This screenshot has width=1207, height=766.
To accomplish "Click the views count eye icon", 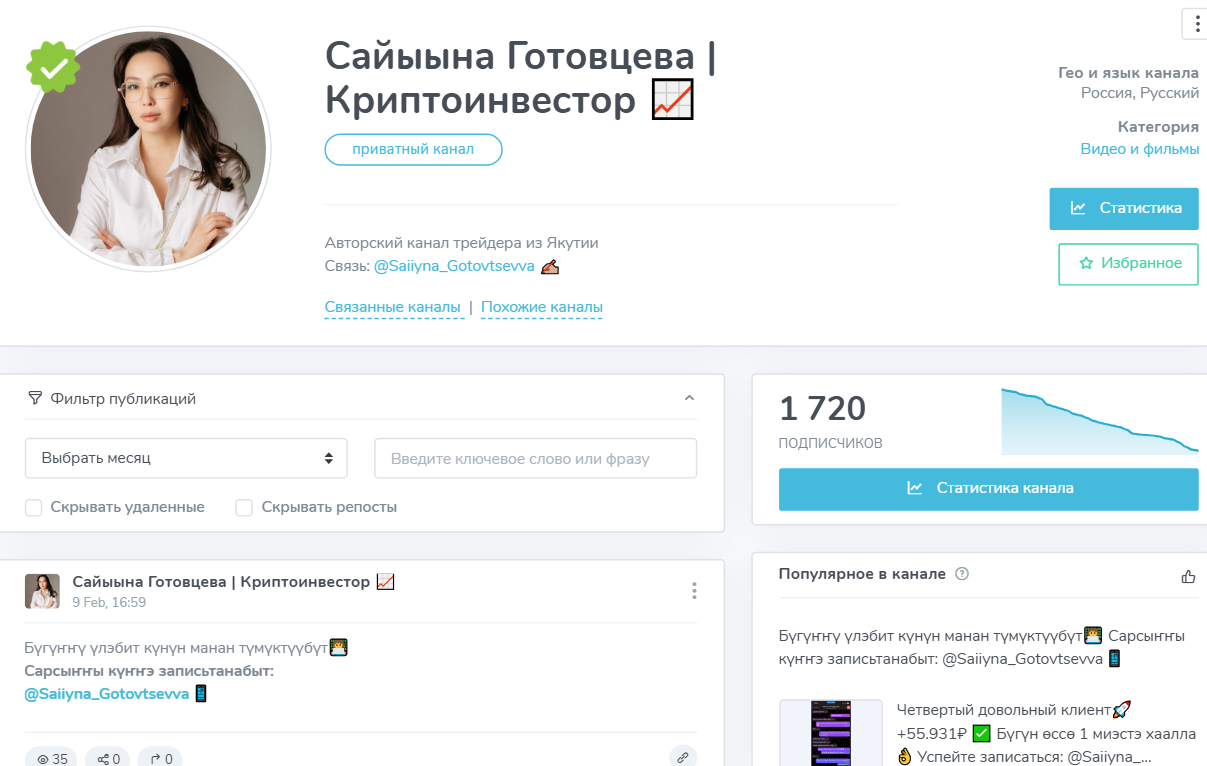I will [43, 759].
